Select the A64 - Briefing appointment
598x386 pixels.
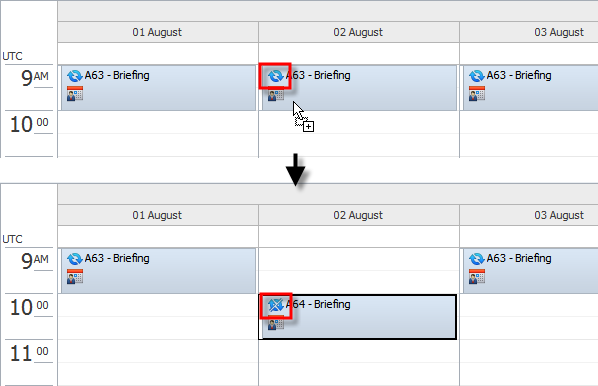(358, 317)
